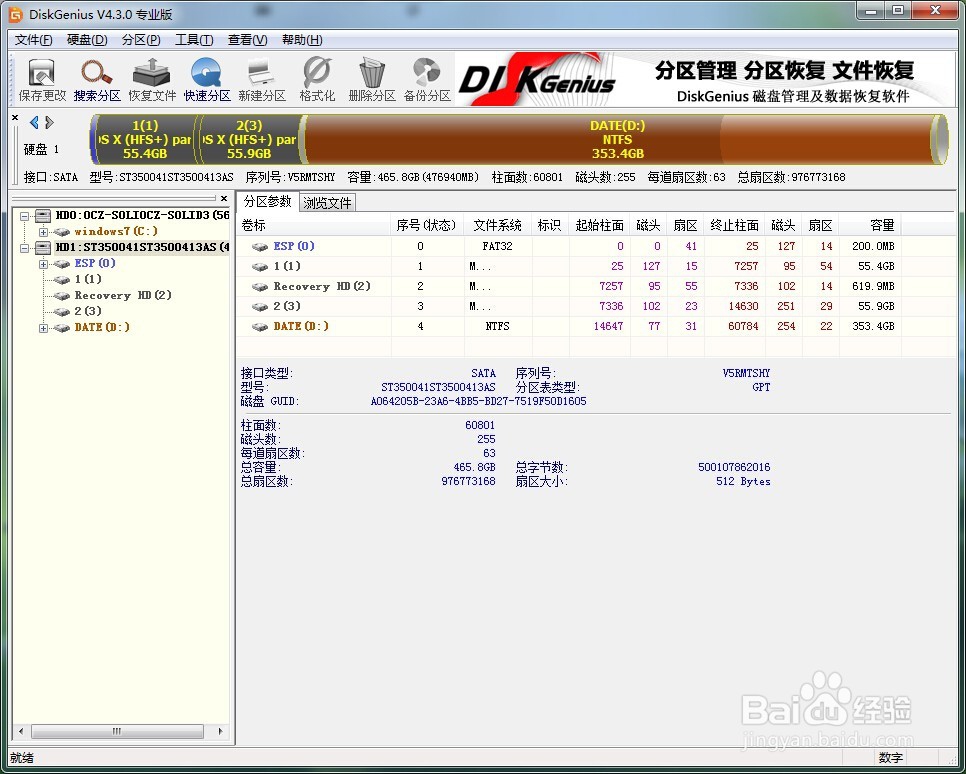Sort by Serial/Status (序号(状态)) column header
The image size is (966, 774).
[427, 226]
